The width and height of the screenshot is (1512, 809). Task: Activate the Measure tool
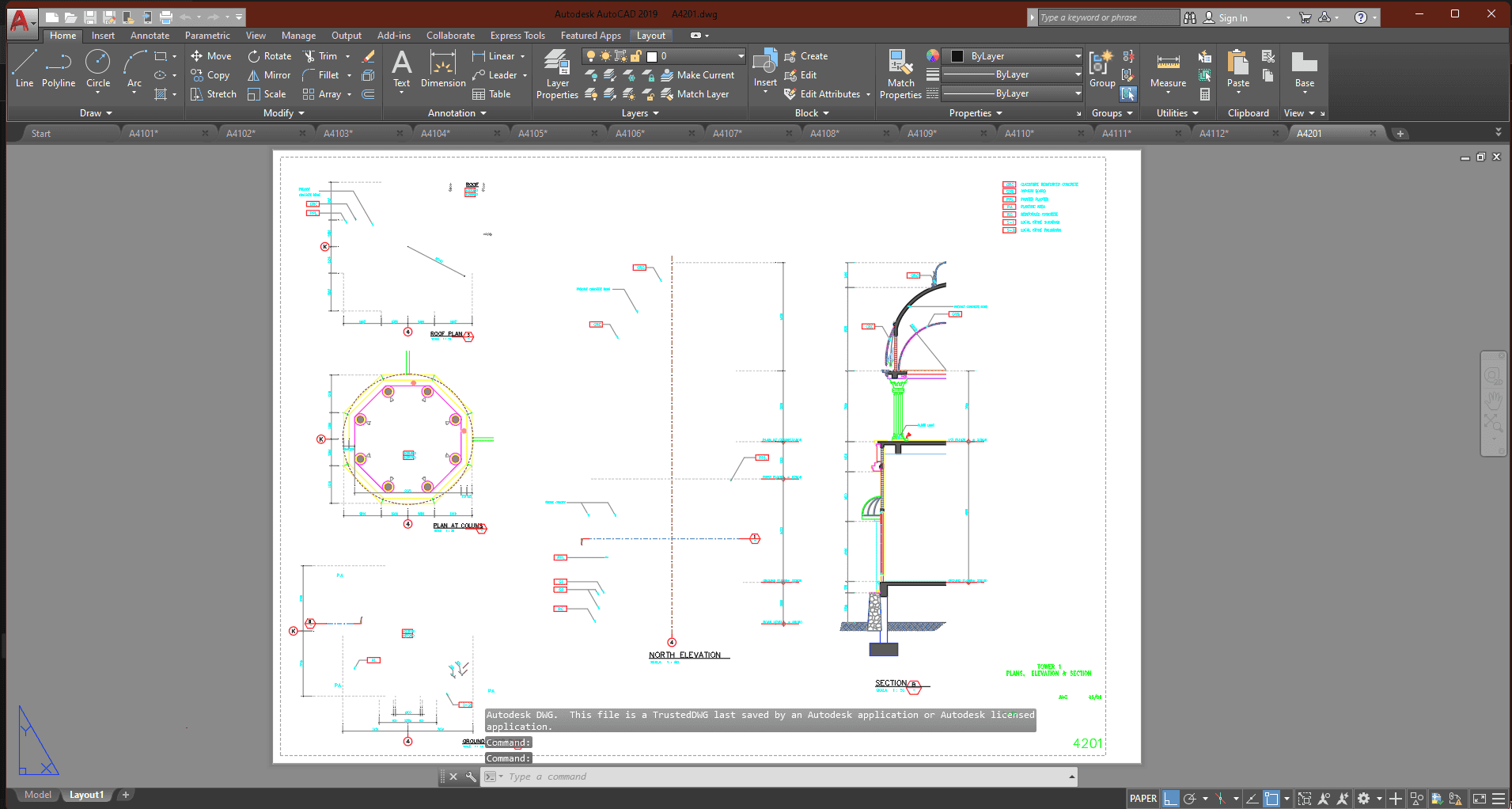[1167, 70]
